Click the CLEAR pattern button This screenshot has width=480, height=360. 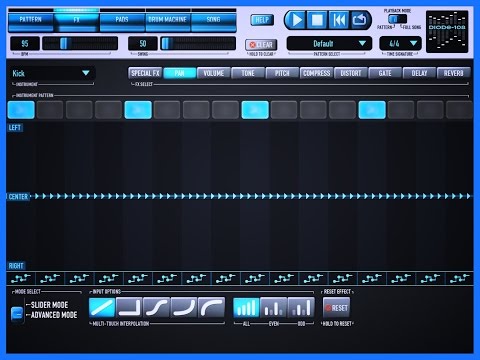(262, 45)
